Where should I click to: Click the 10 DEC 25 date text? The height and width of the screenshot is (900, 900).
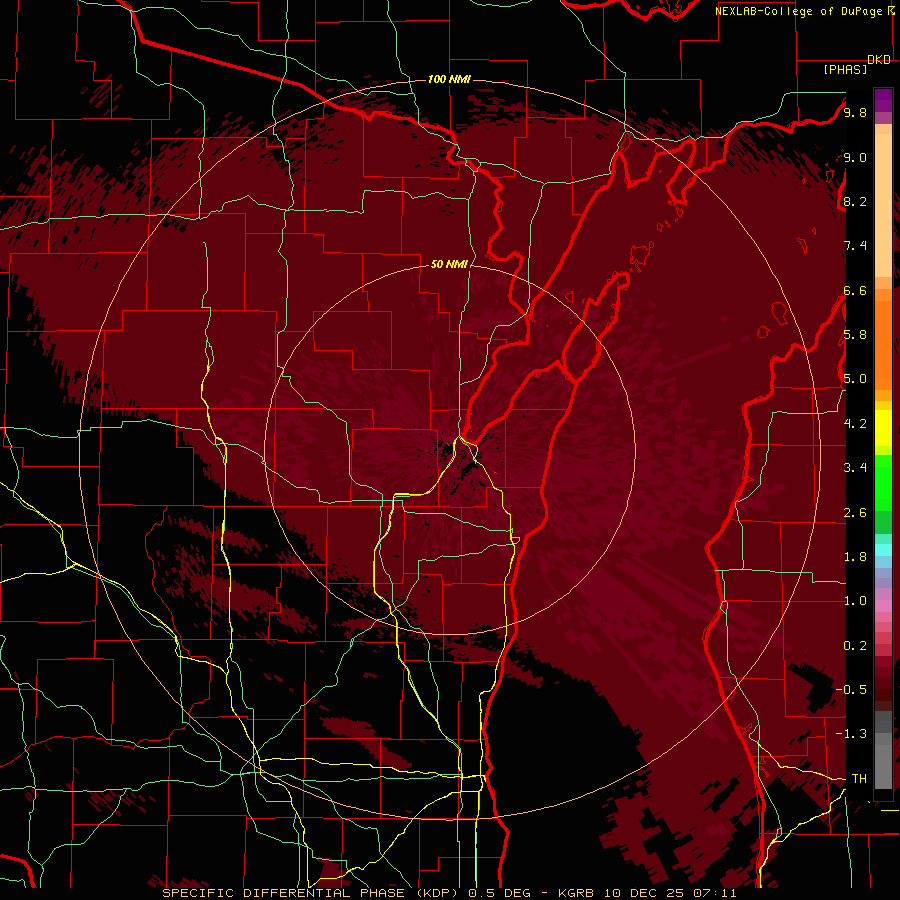(646, 893)
